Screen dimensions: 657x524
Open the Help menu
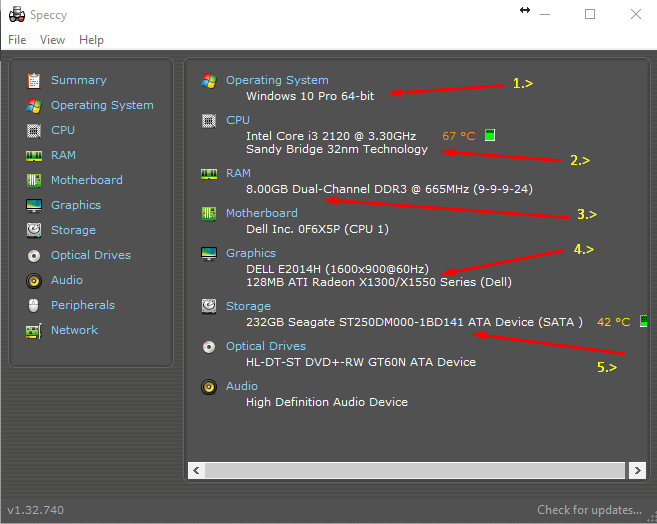click(x=91, y=40)
